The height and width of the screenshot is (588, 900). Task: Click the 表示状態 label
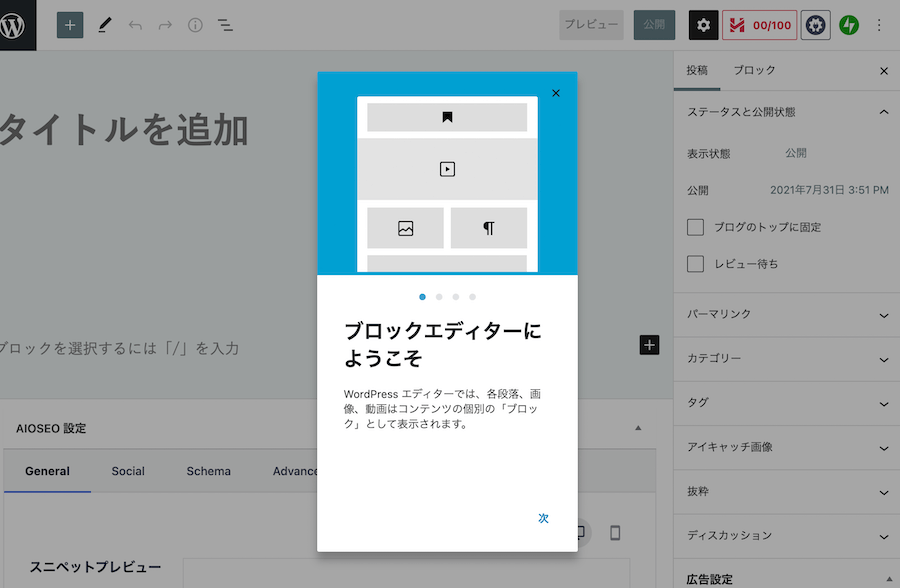tap(709, 154)
